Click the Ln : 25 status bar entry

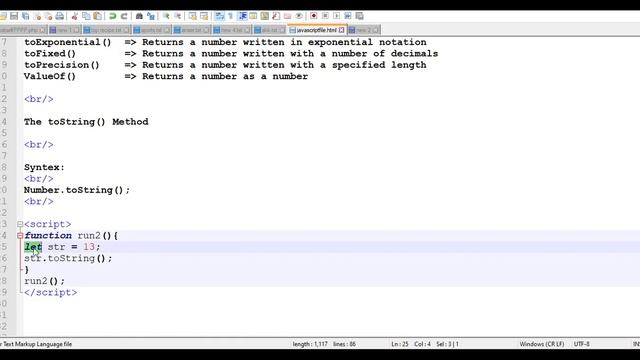(400, 344)
